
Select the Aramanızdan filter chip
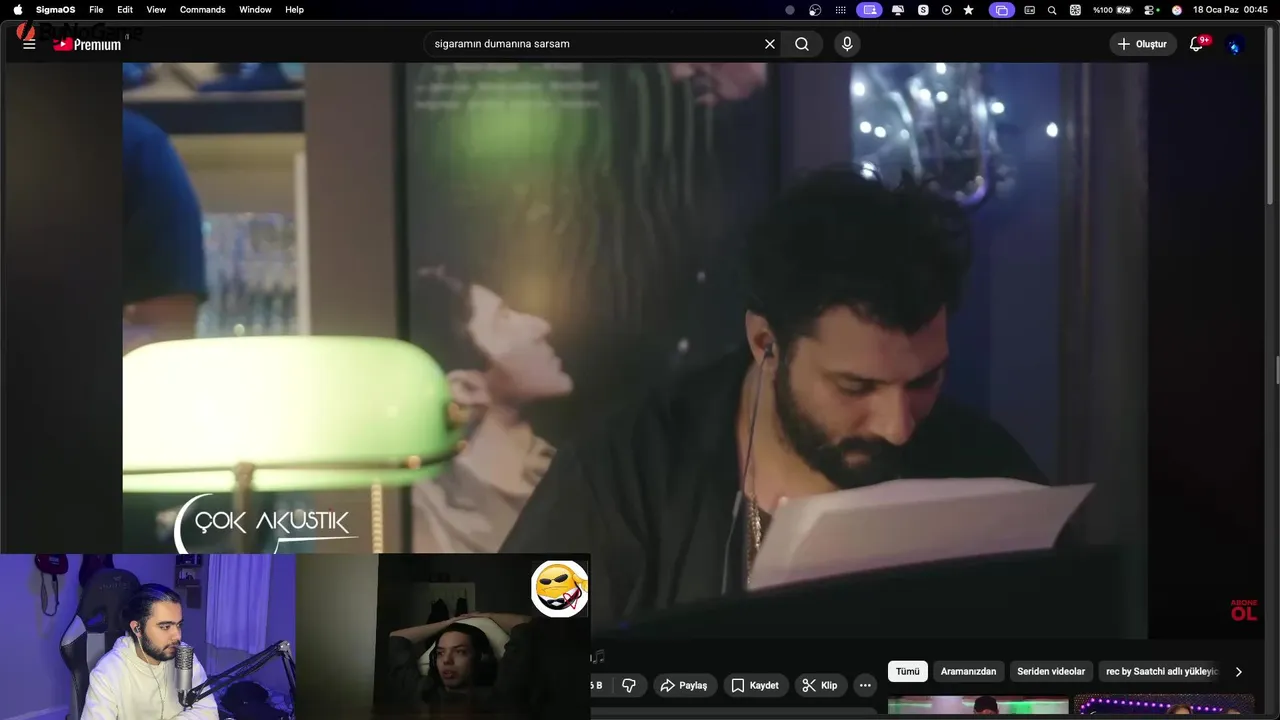click(968, 672)
